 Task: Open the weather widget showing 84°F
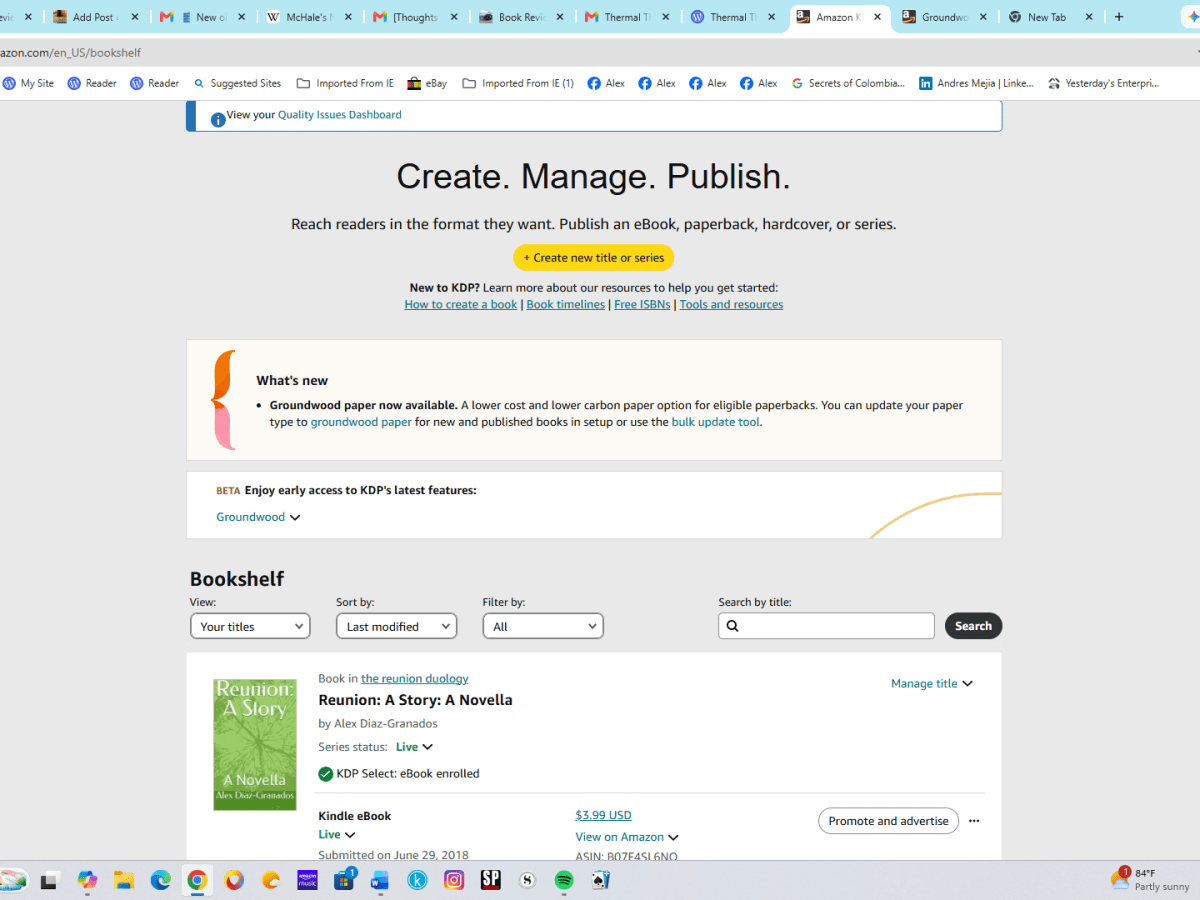click(1150, 880)
